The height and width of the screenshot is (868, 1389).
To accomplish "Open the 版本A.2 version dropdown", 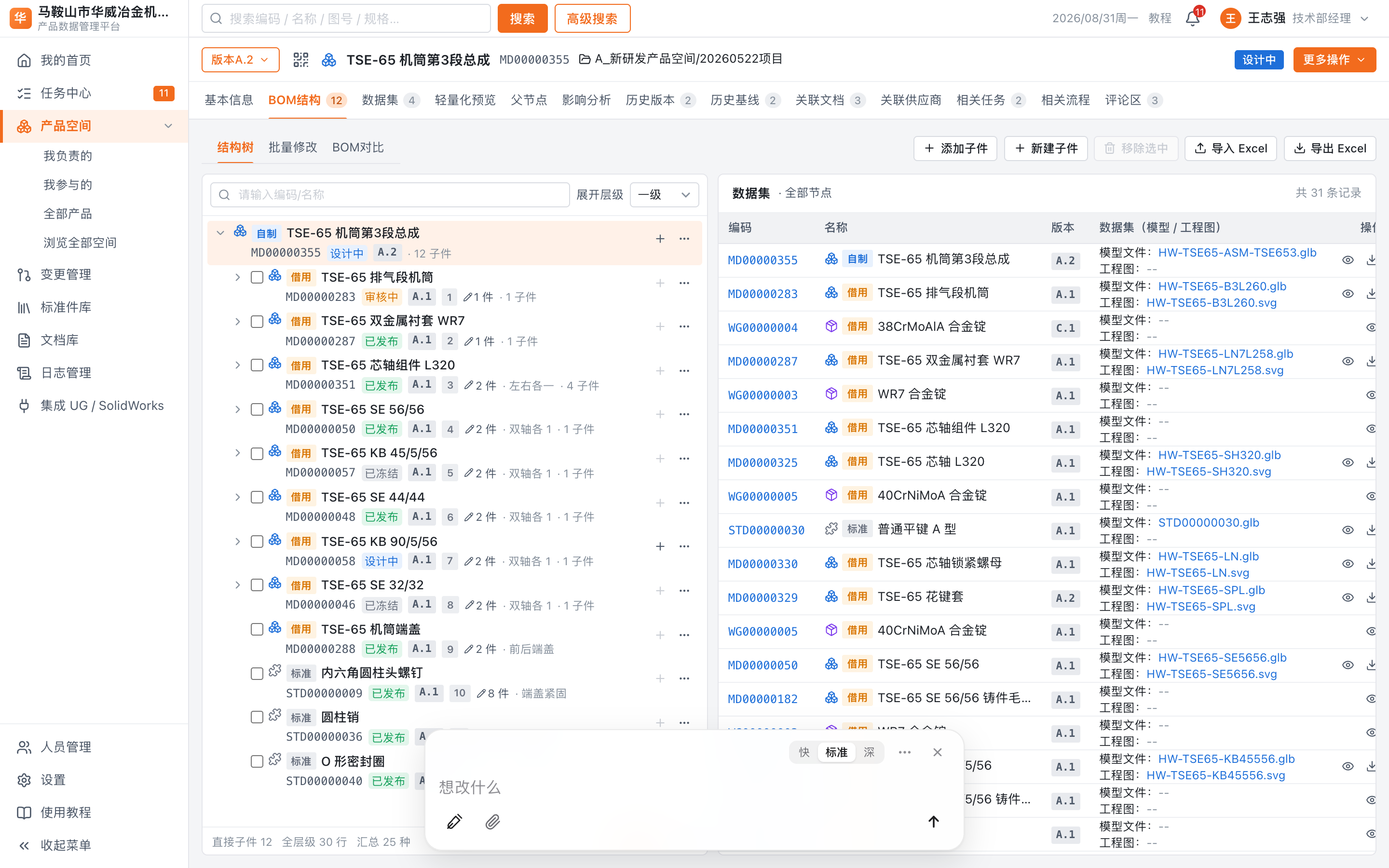I will pyautogui.click(x=240, y=60).
